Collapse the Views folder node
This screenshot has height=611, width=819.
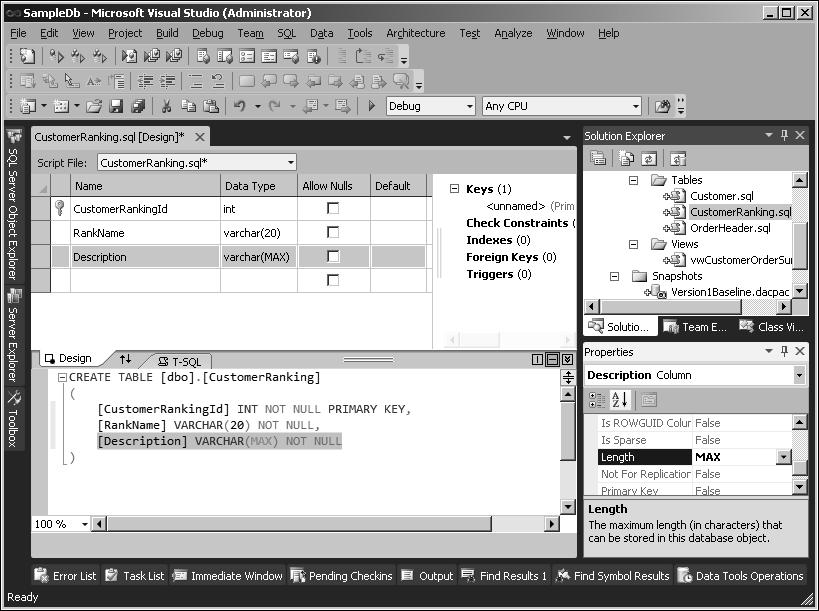pos(634,244)
